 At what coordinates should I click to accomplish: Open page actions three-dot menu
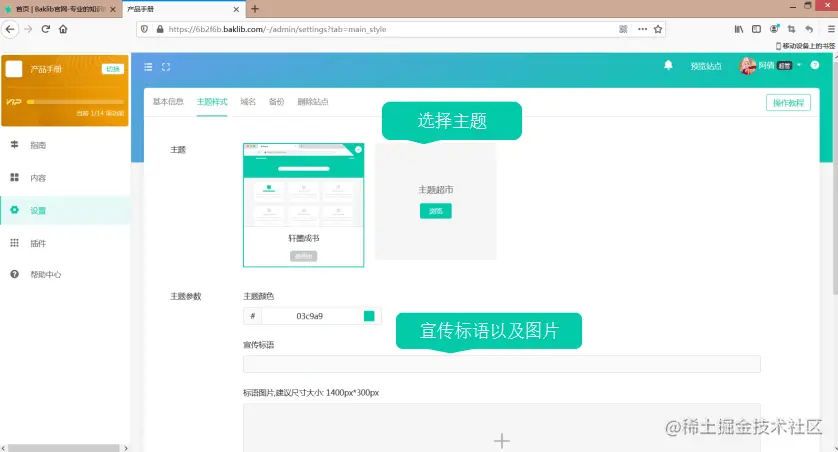642,29
